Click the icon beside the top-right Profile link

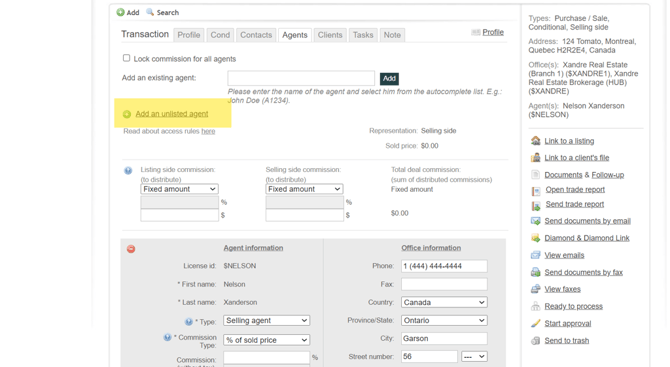click(476, 32)
